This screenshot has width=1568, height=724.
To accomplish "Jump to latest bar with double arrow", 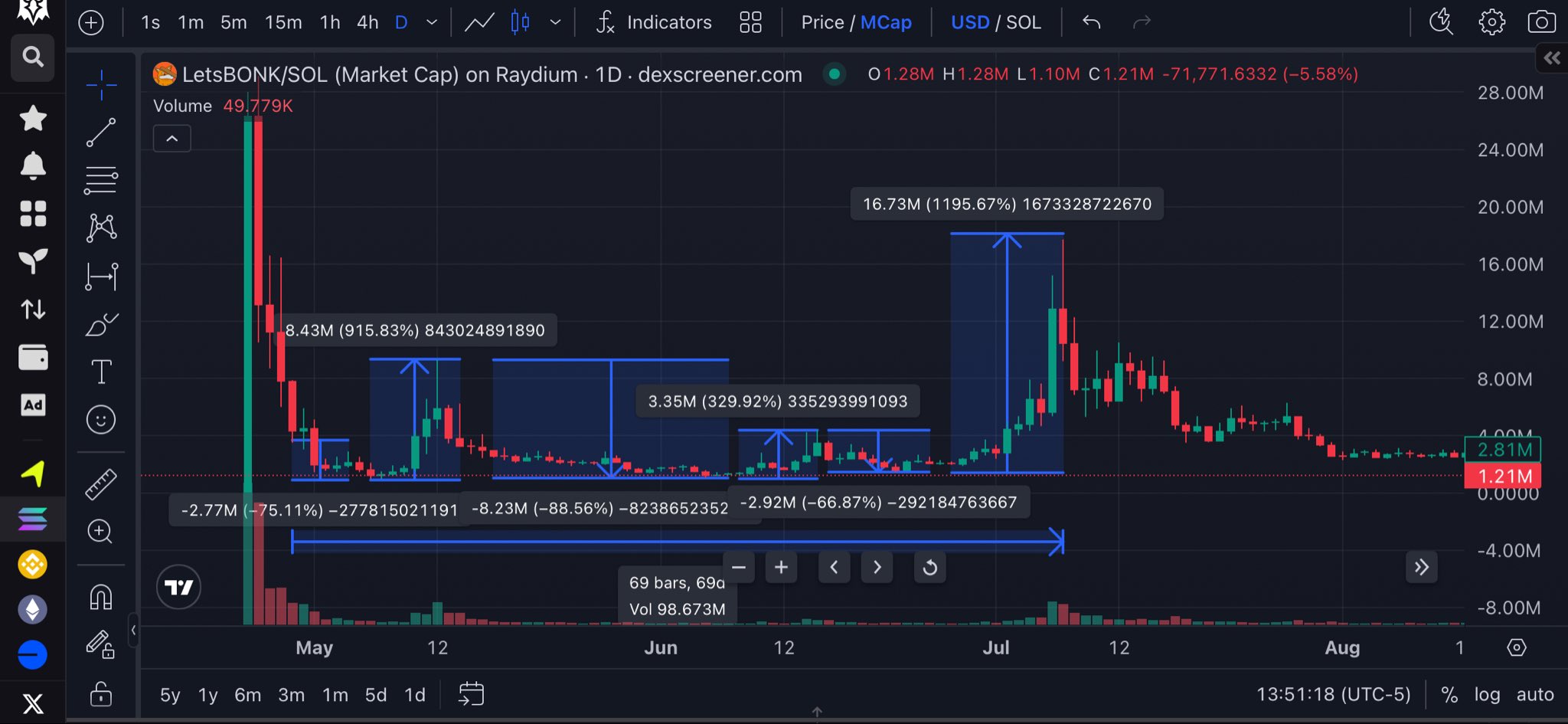I will pos(1422,568).
